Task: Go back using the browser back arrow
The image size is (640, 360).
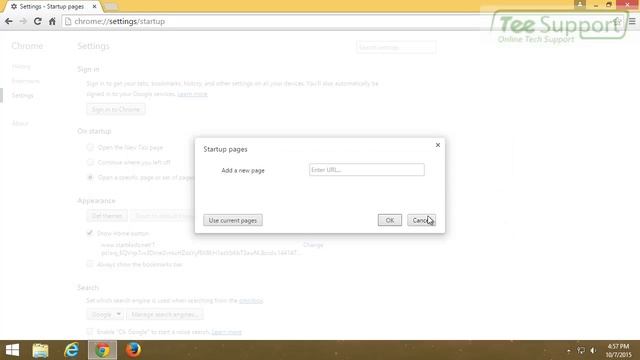Action: tap(9, 21)
